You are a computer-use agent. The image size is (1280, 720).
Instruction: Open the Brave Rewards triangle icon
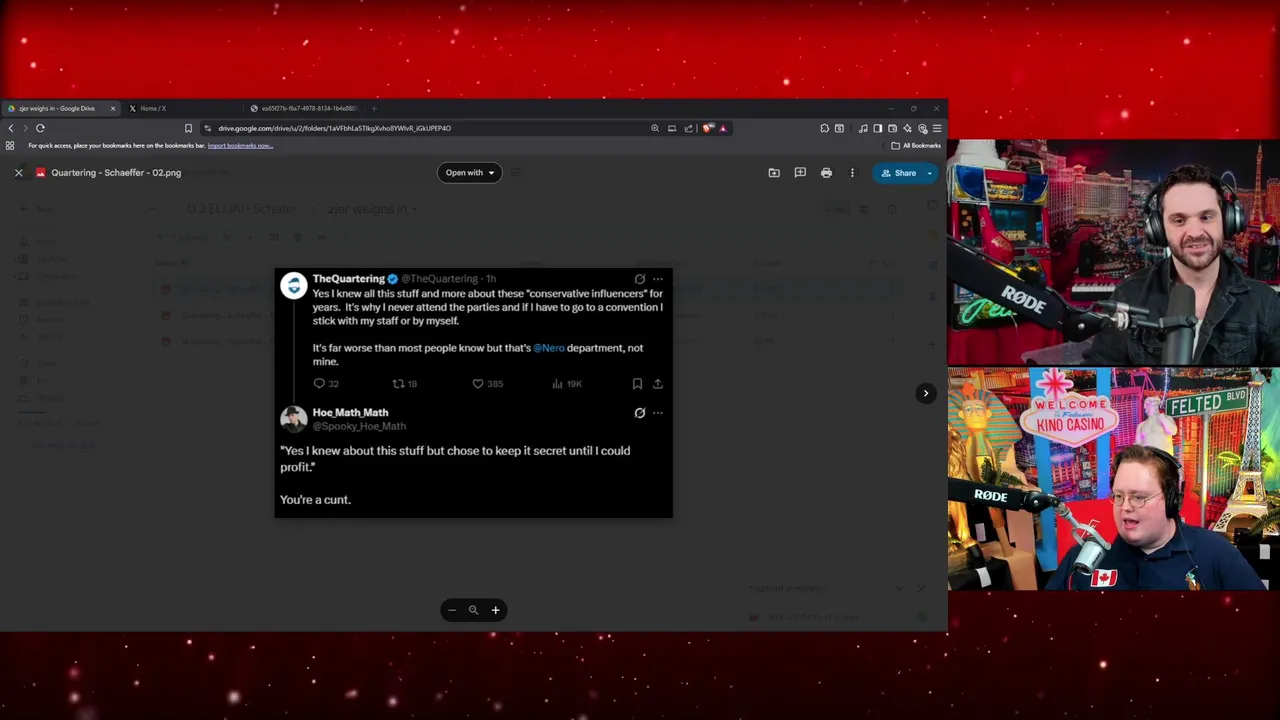[722, 128]
